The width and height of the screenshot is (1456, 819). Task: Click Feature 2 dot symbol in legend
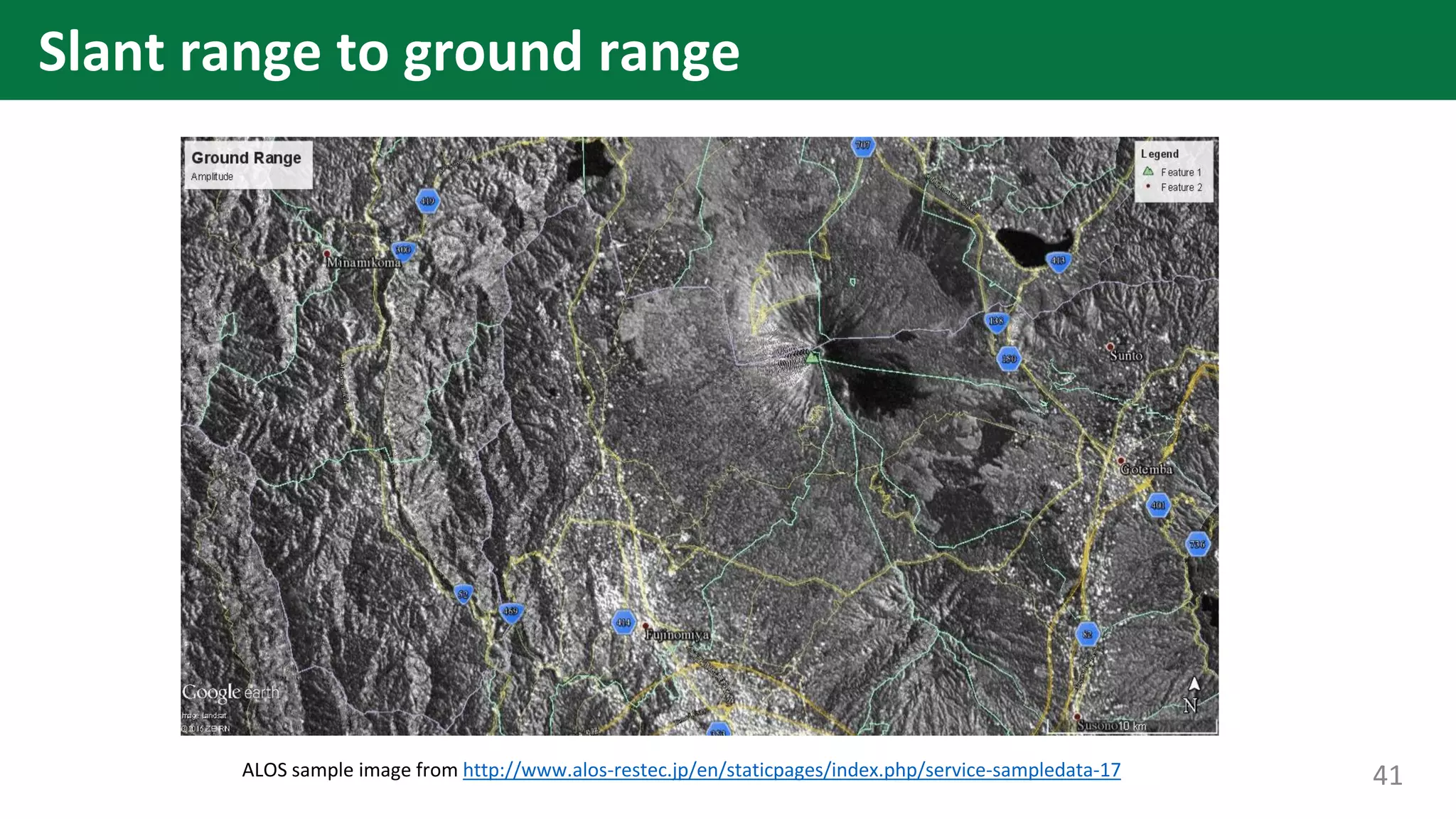coord(1147,186)
